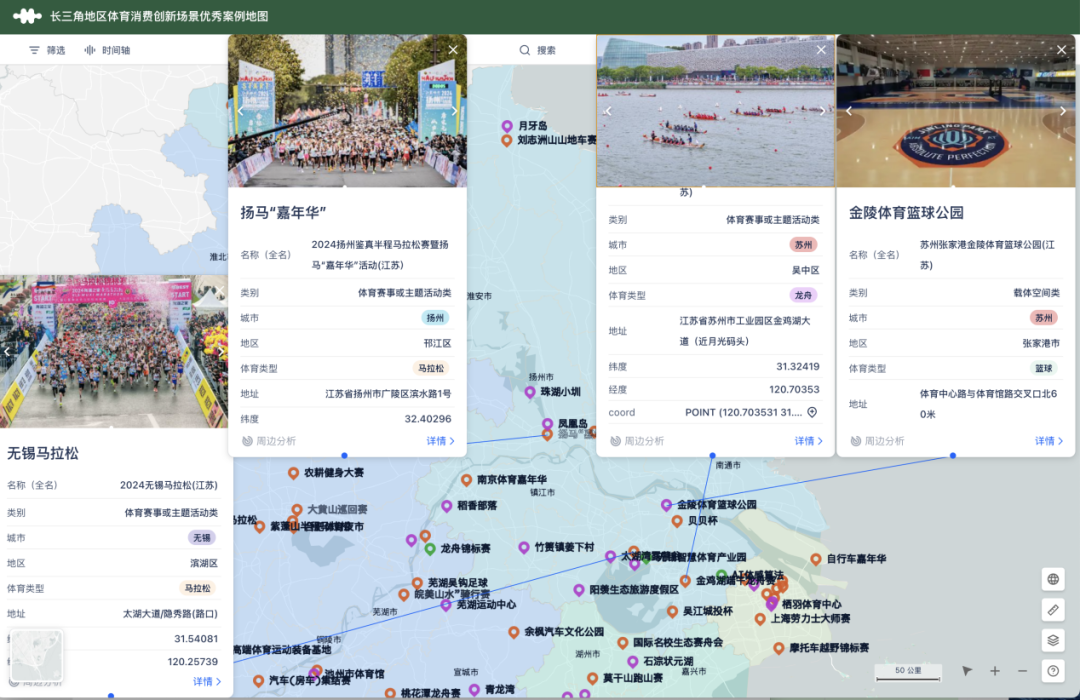The height and width of the screenshot is (700, 1080).
Task: Select the 国际名校生态赛舟会 map marker
Action: click(623, 643)
